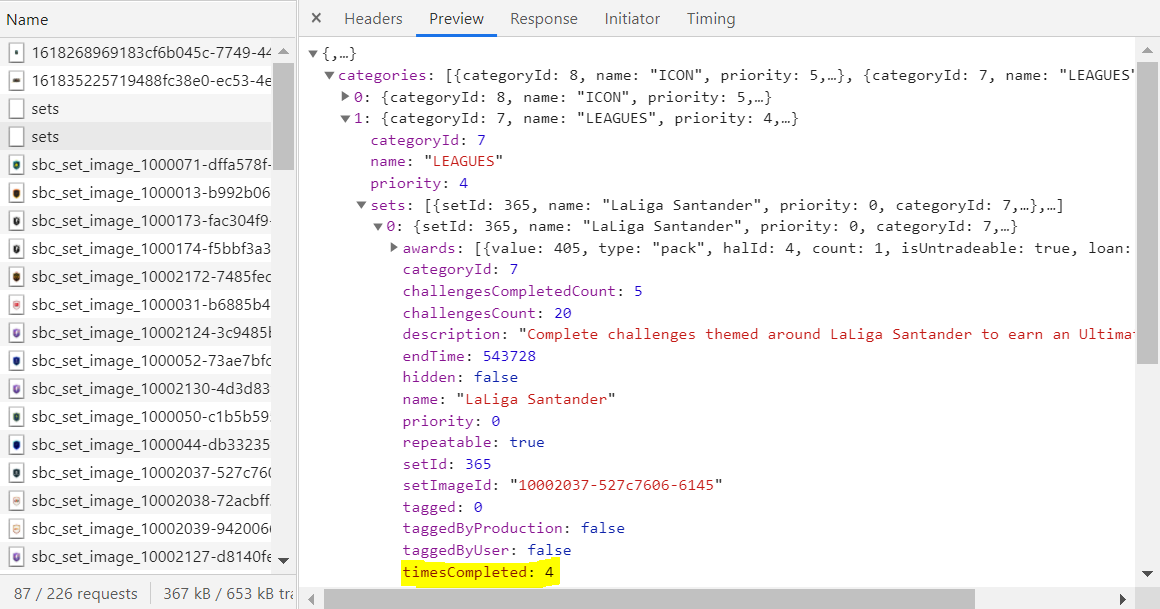Screen dimensions: 1160x609
Task: Click challengesCompletedCount: 5 property
Action: pos(522,292)
